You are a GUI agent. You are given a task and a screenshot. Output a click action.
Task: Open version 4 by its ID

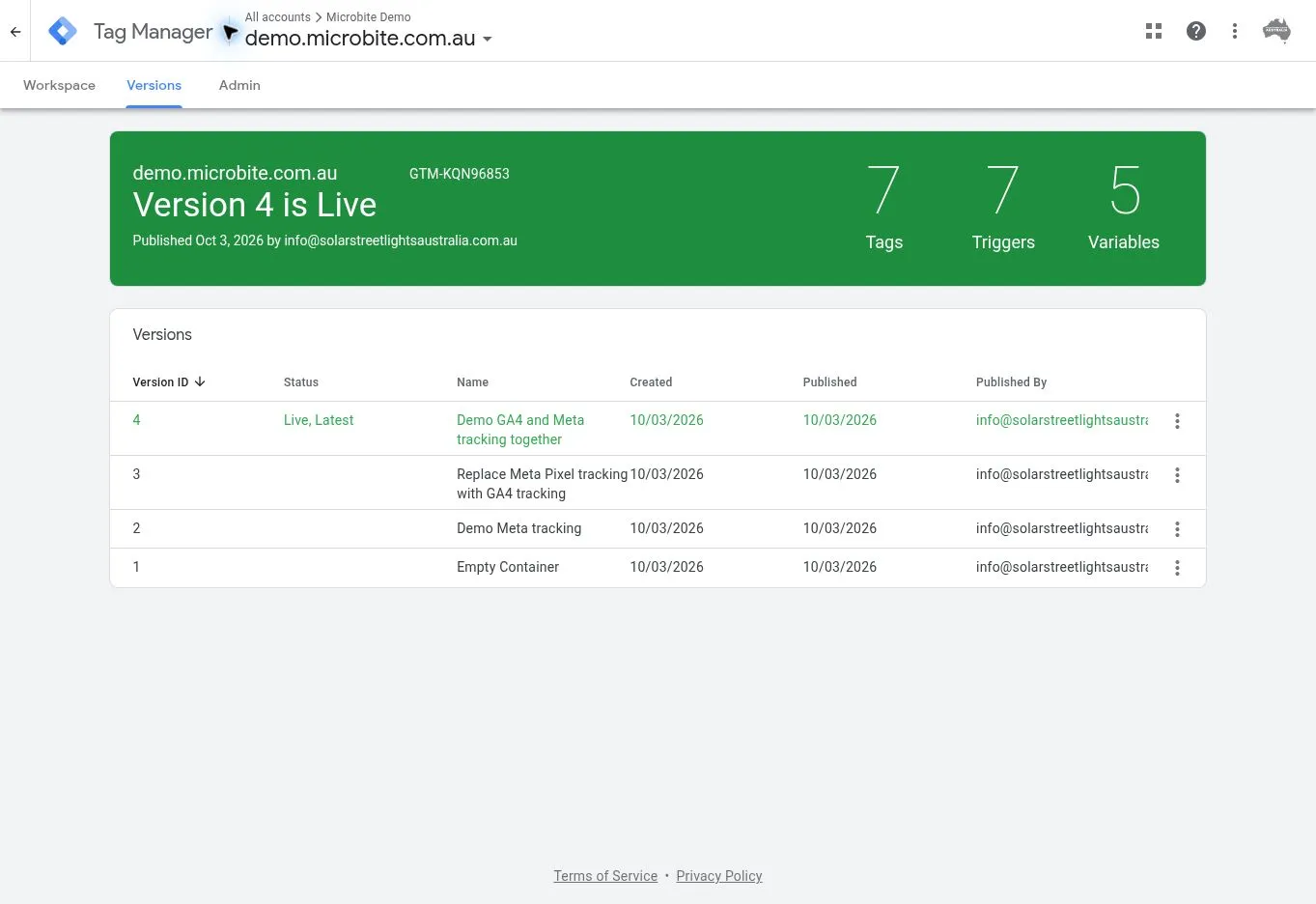coord(136,420)
